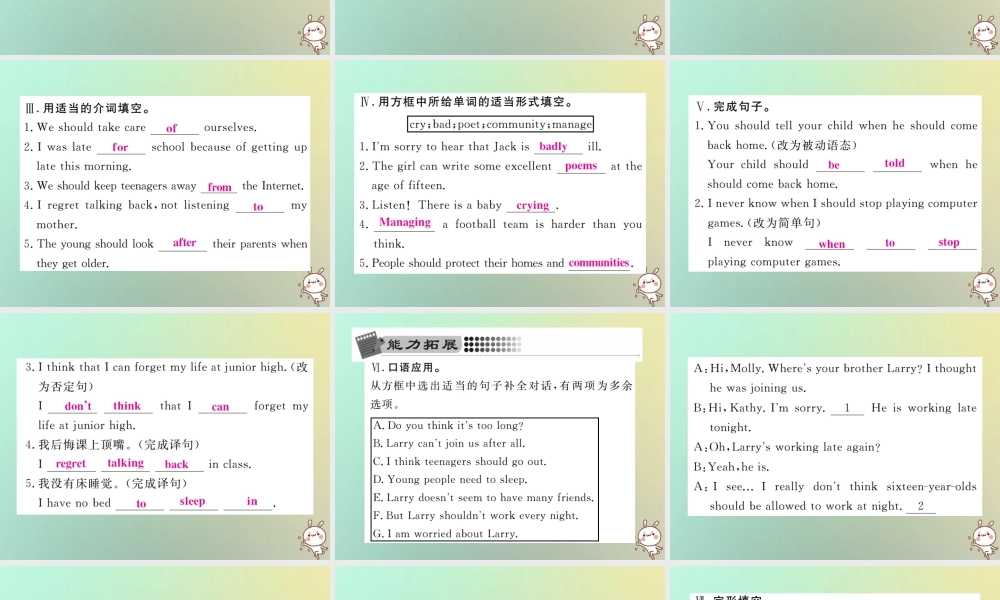The width and height of the screenshot is (1000, 600).
Task: Click the answer 'in' ending 'no bed' sentence
Action: tap(252, 501)
